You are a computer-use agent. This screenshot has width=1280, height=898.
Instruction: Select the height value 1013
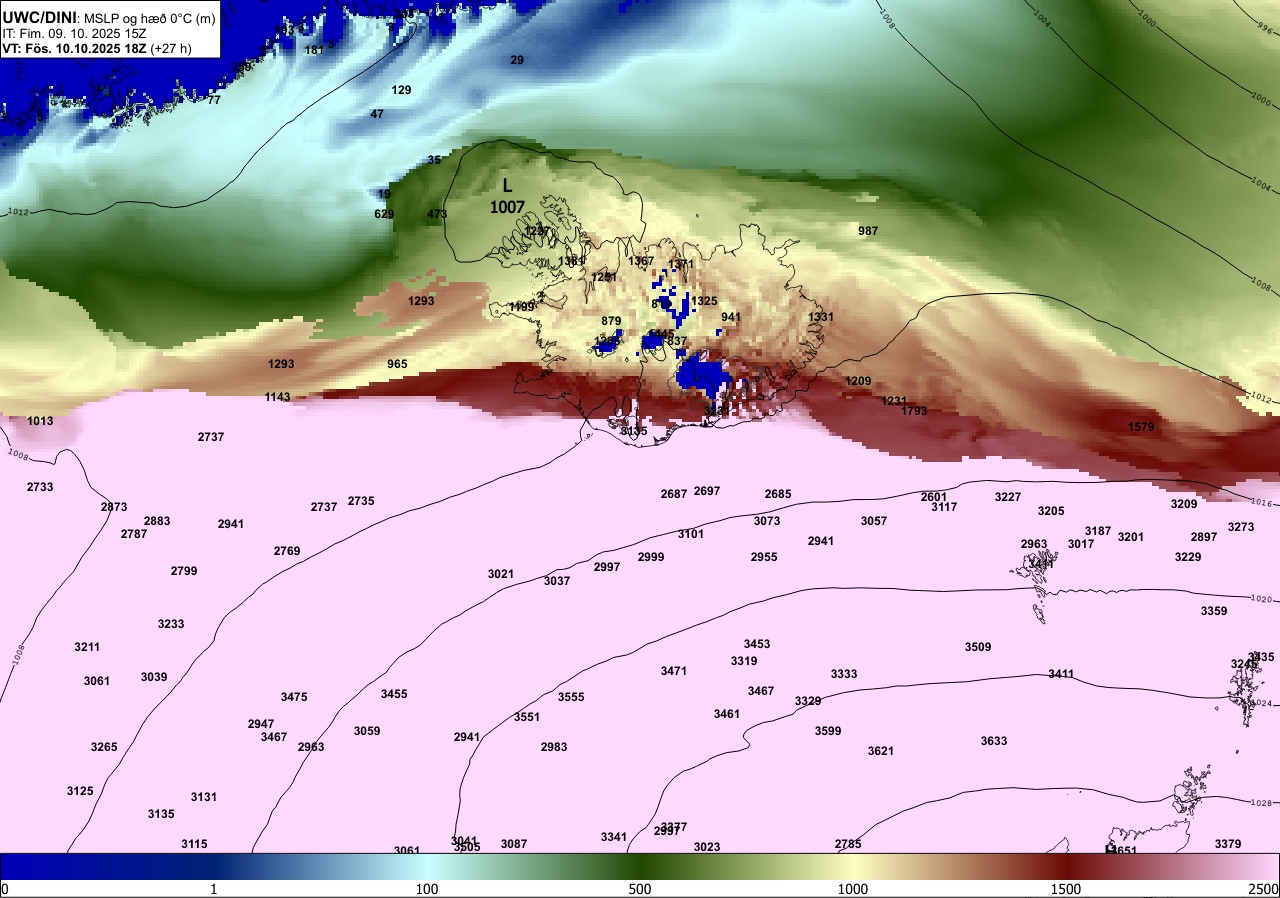(x=40, y=421)
